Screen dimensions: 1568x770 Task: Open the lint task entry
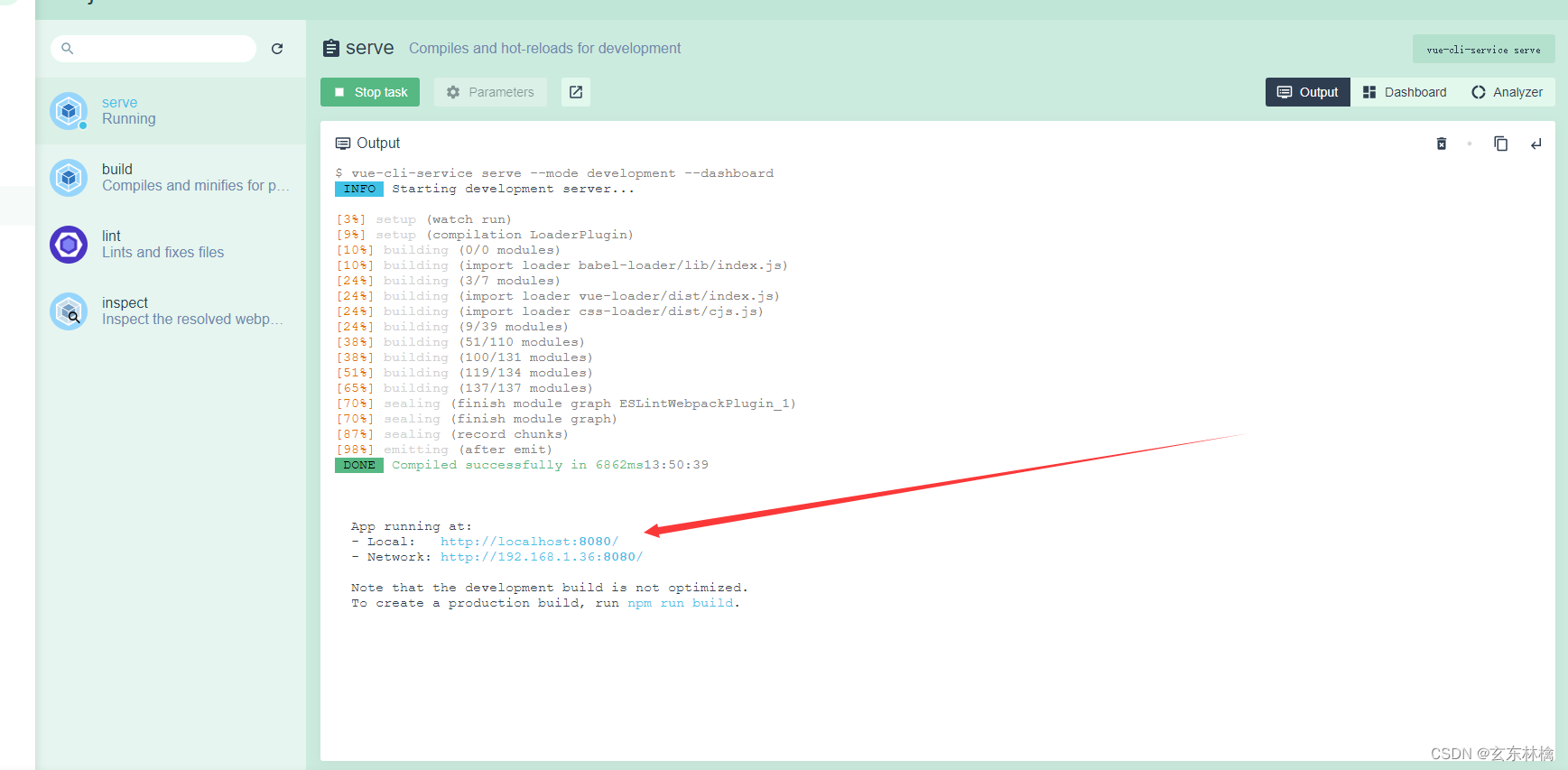[171, 245]
